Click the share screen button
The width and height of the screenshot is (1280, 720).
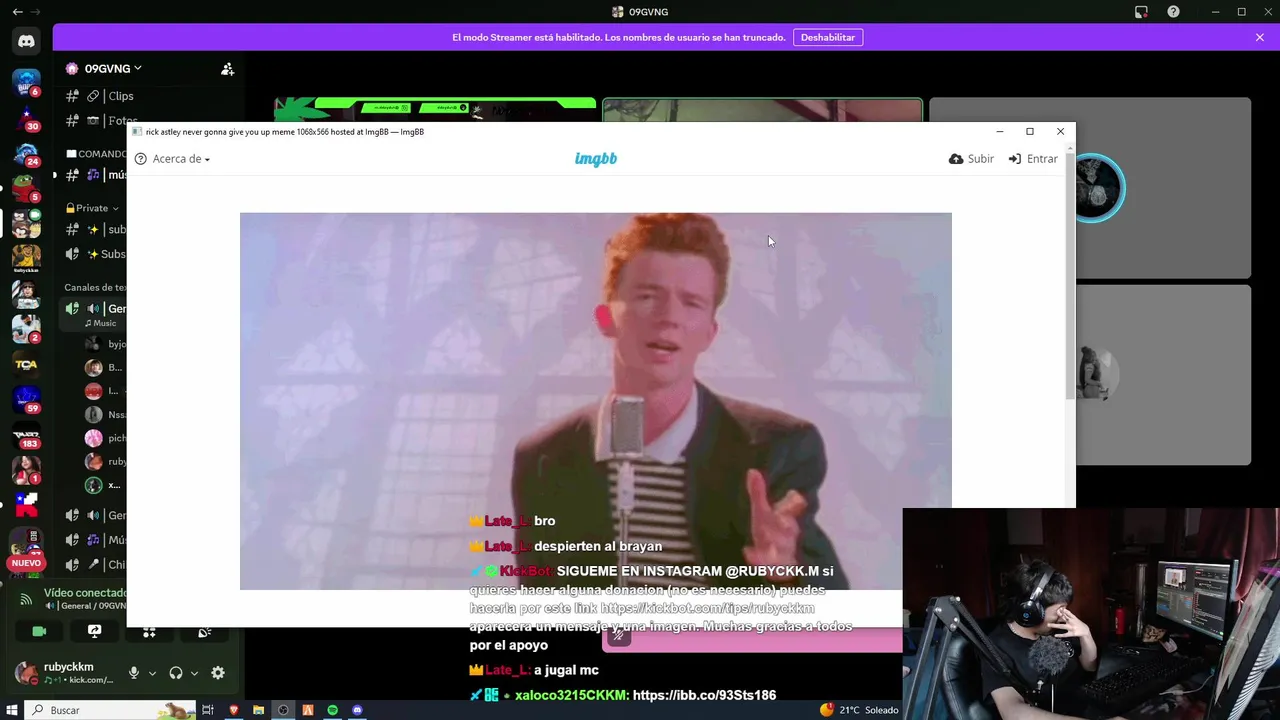(x=94, y=631)
